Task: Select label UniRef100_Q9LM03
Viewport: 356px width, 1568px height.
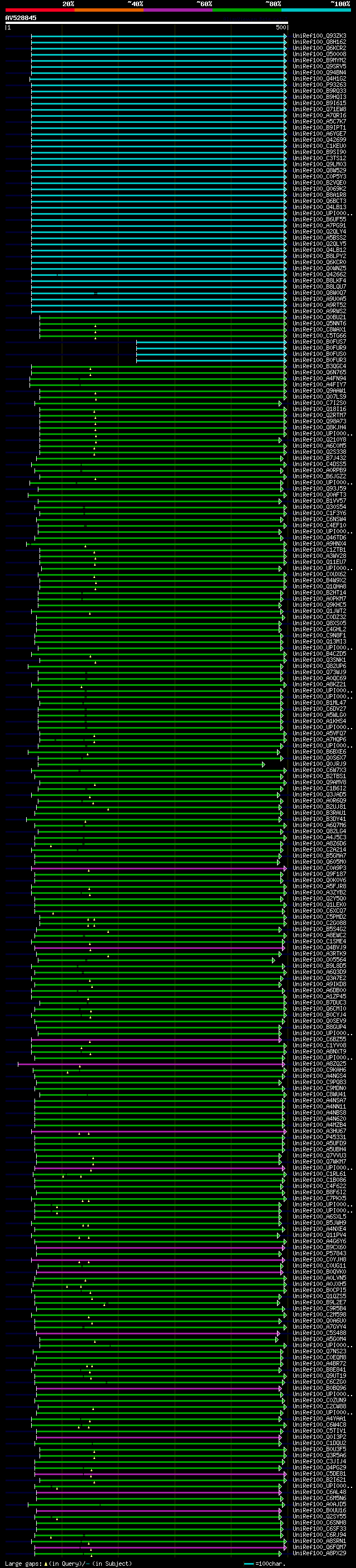Action: [x=319, y=164]
